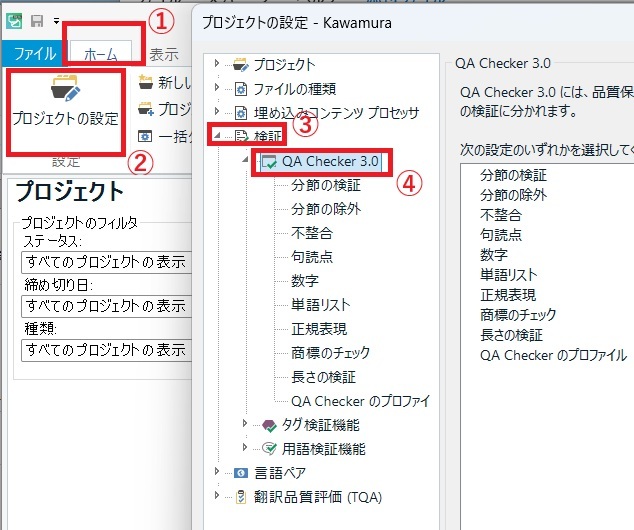Open the ファイル tab

(x=35, y=54)
